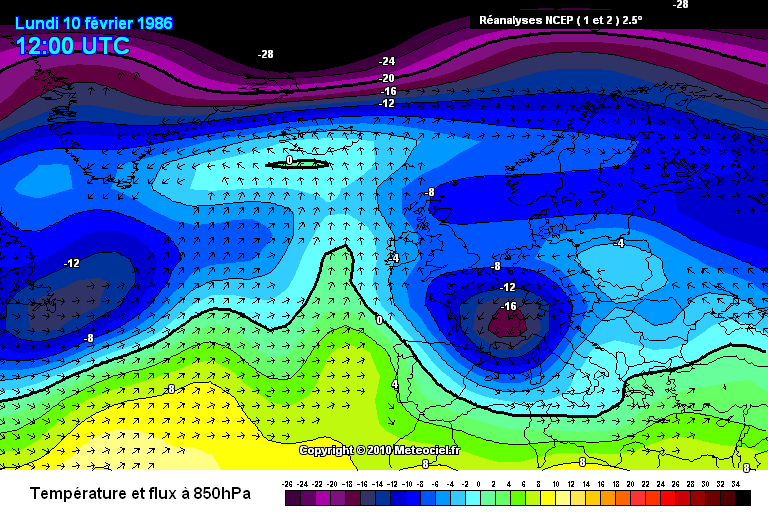Click the -16 label above the maroon cold core
Screen dimensions: 768x512
pyautogui.click(x=508, y=306)
